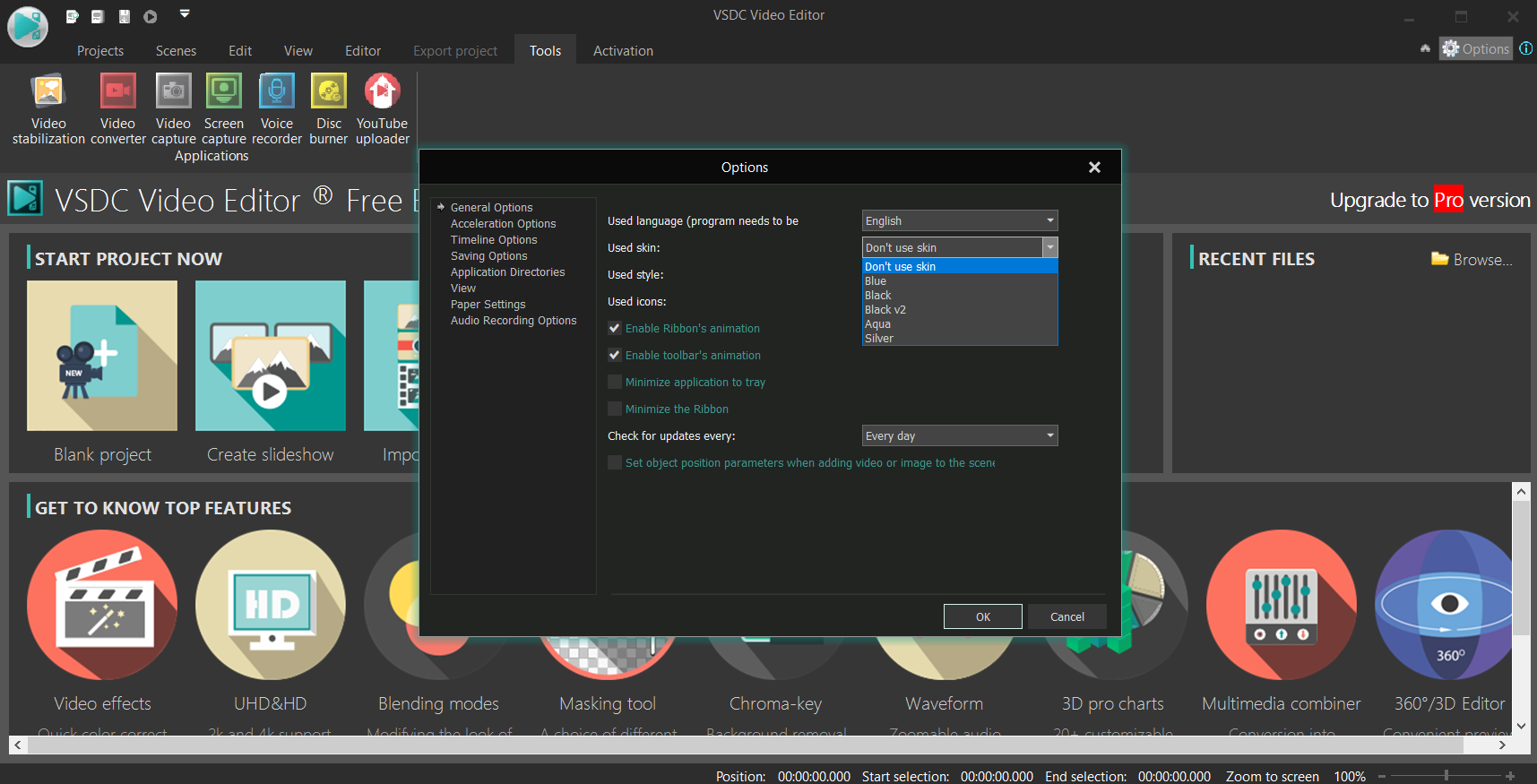Viewport: 1537px width, 784px height.
Task: Open the Activation tab
Action: (x=623, y=50)
